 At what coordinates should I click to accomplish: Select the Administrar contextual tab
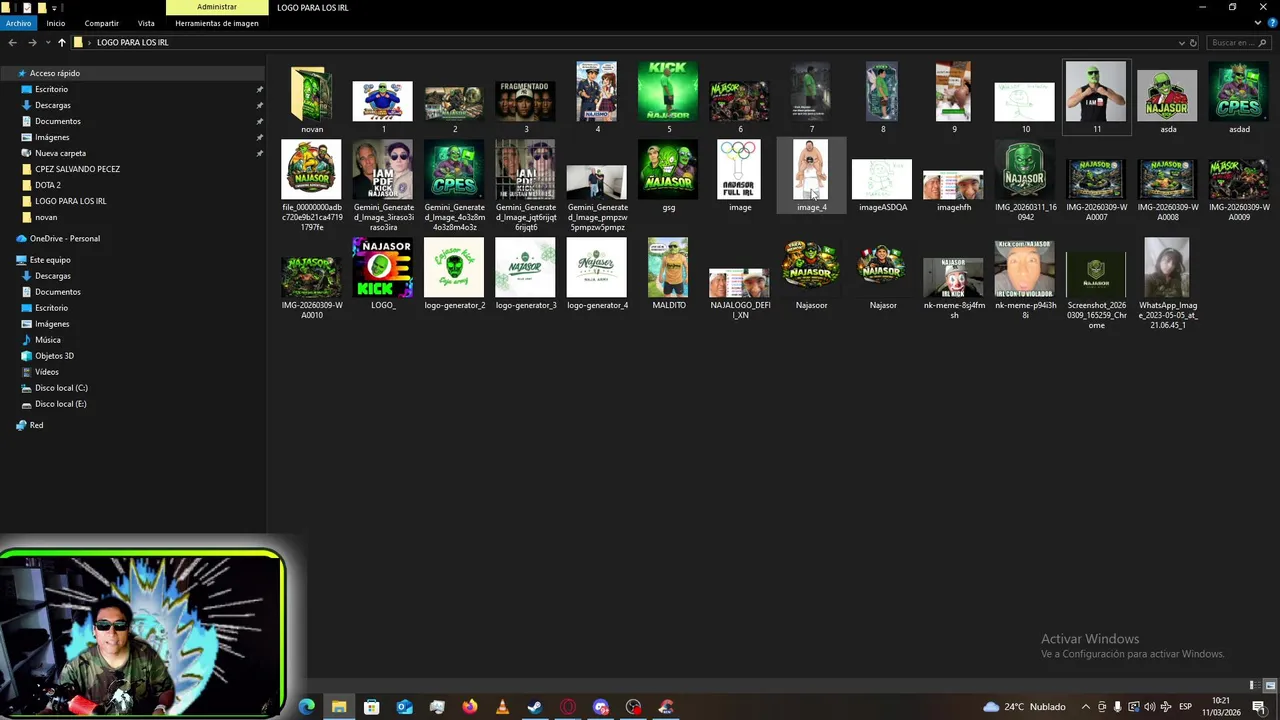(217, 7)
